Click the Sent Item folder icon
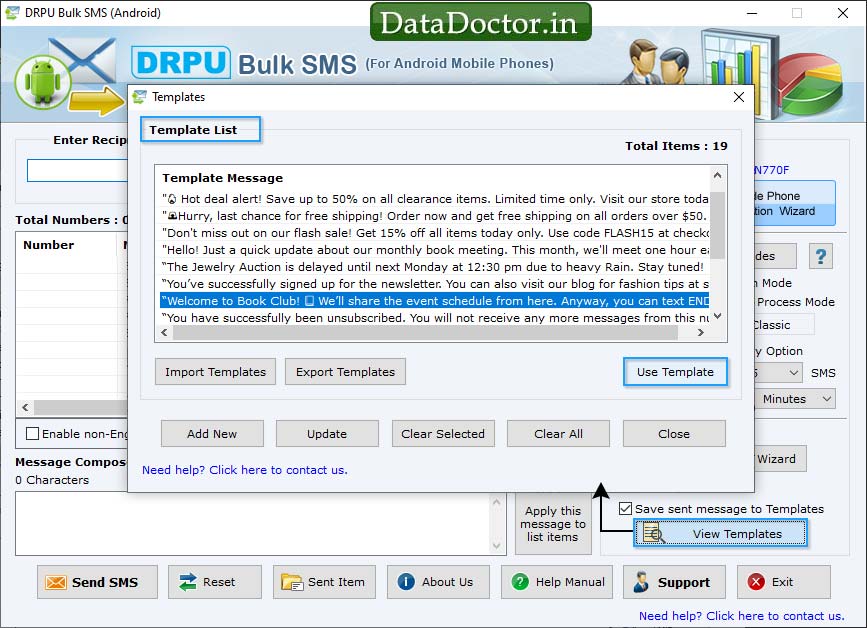867x628 pixels. click(x=291, y=582)
